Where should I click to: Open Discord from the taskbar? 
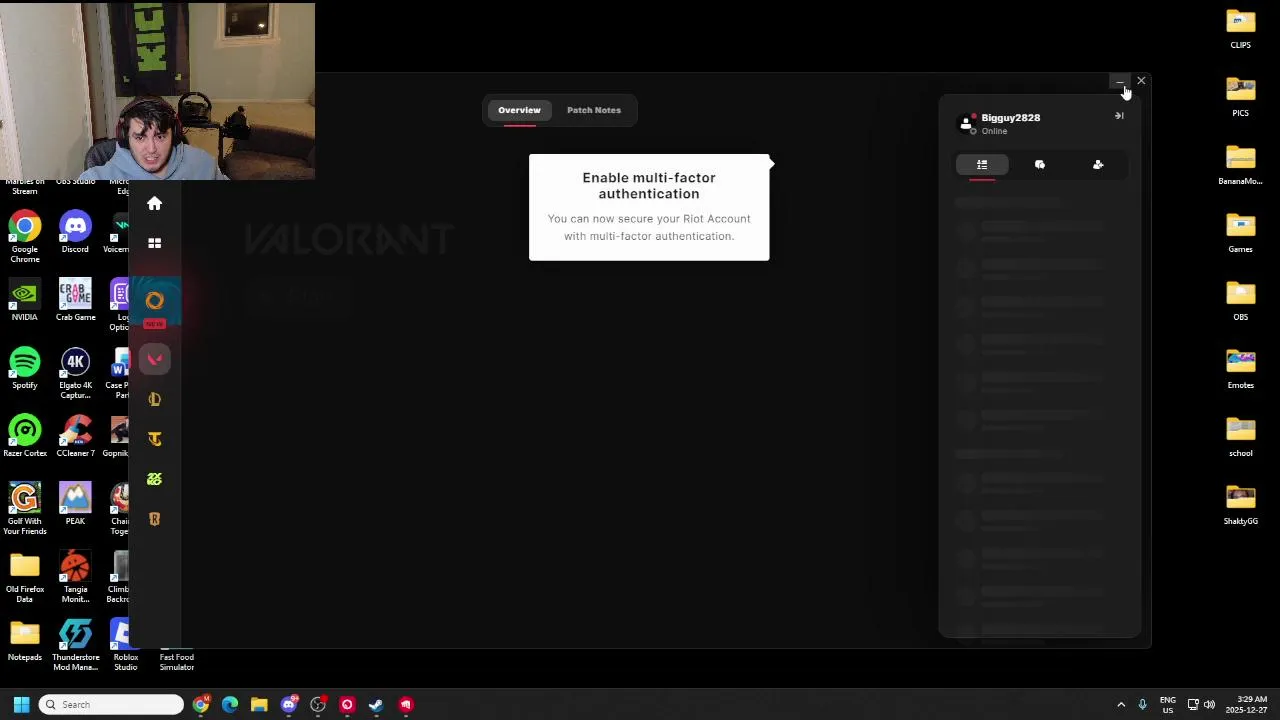tap(289, 704)
